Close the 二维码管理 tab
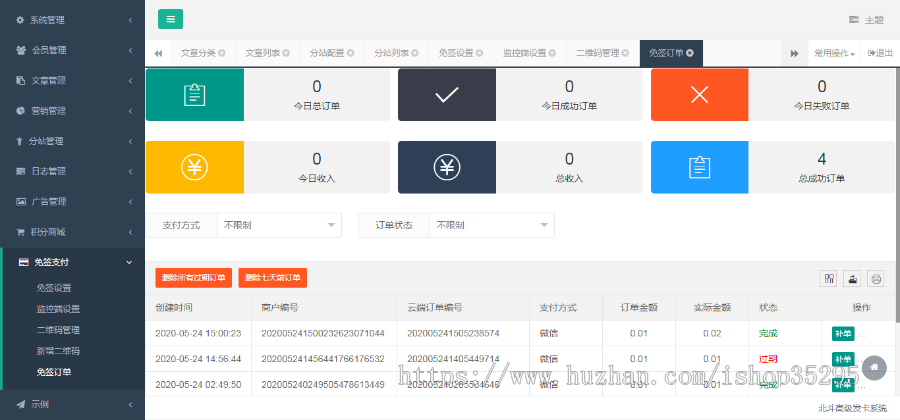The image size is (900, 420). coord(626,53)
